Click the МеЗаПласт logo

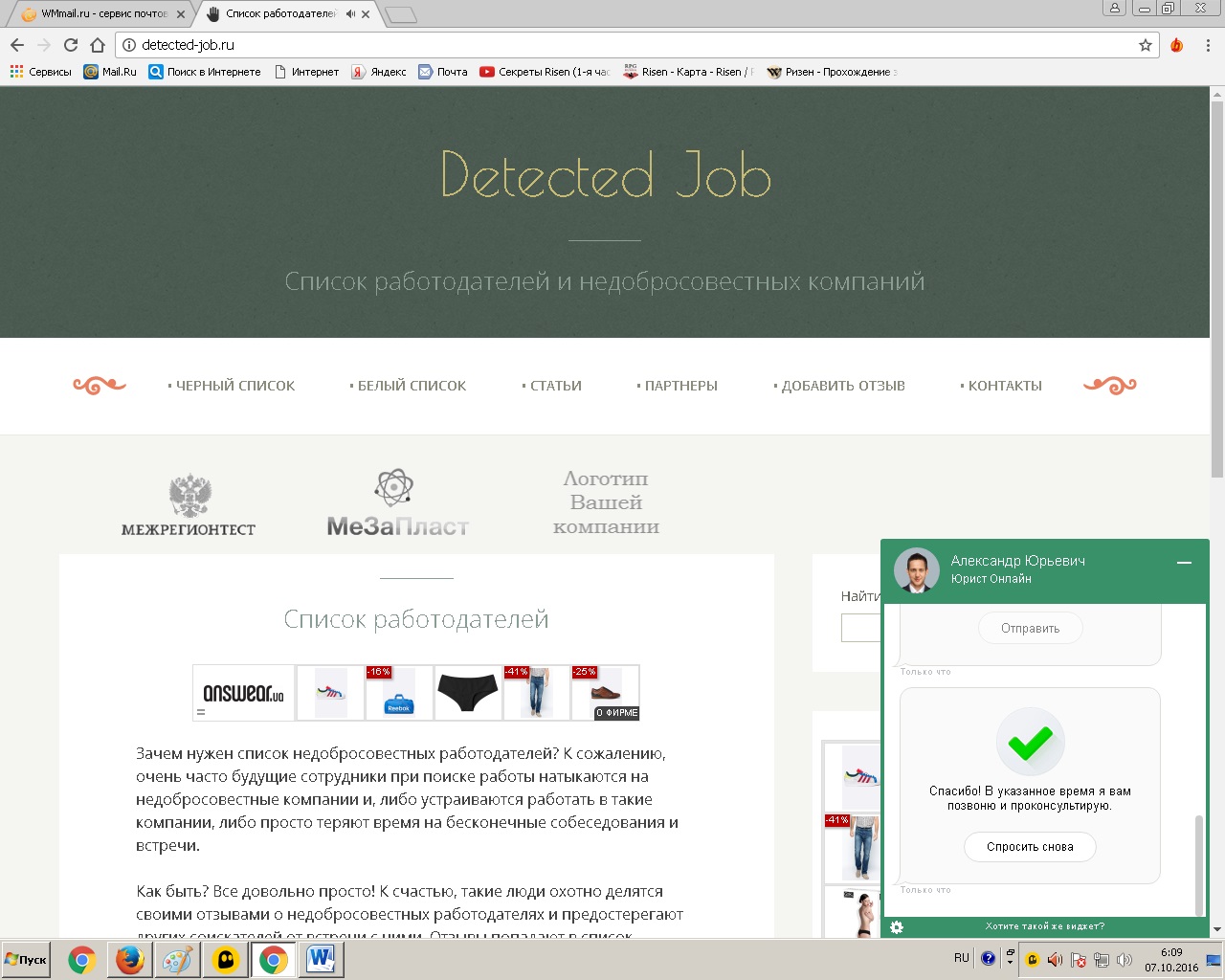[398, 504]
